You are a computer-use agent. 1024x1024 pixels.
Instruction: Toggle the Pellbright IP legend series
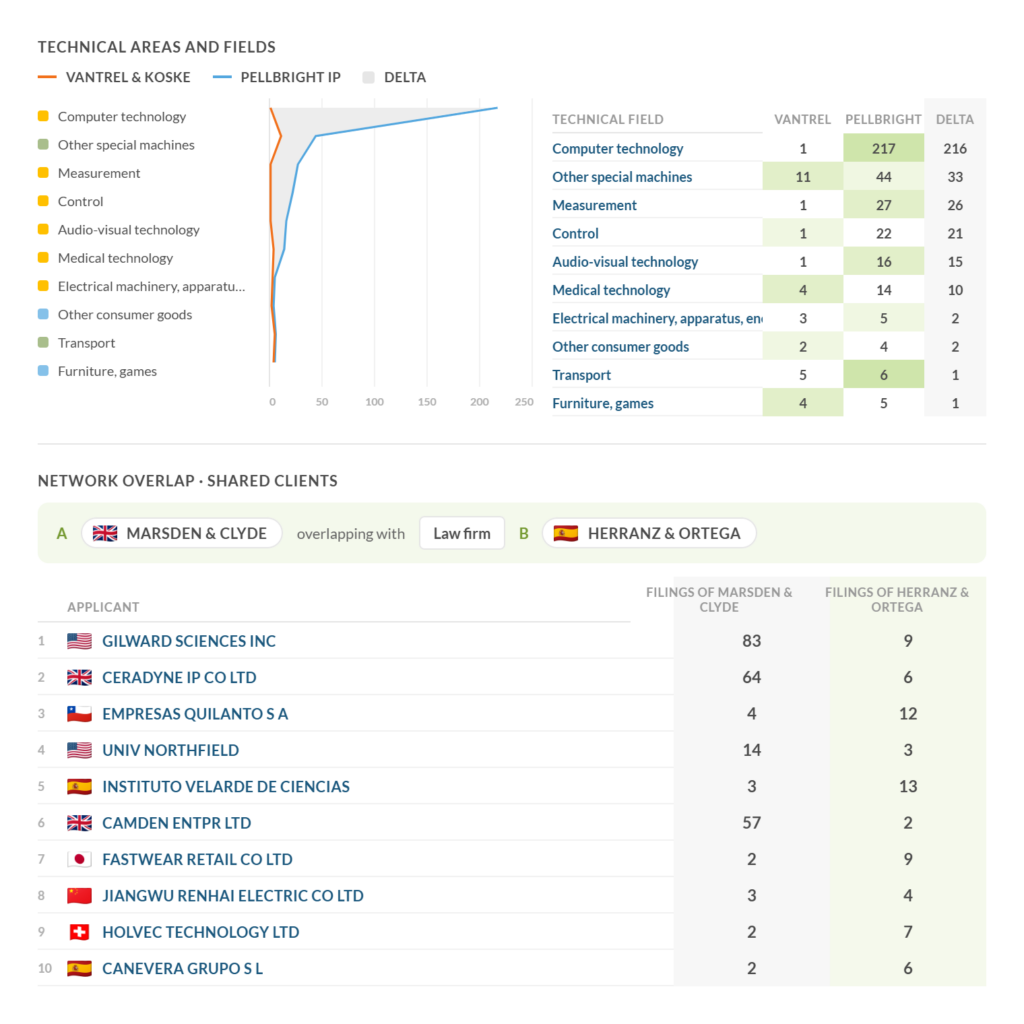[277, 77]
